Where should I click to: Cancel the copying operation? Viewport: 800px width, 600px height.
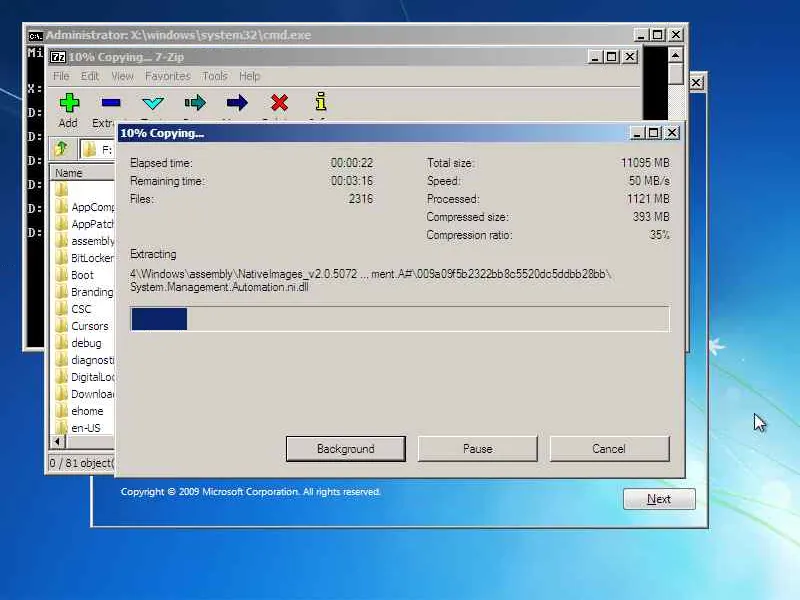(609, 448)
